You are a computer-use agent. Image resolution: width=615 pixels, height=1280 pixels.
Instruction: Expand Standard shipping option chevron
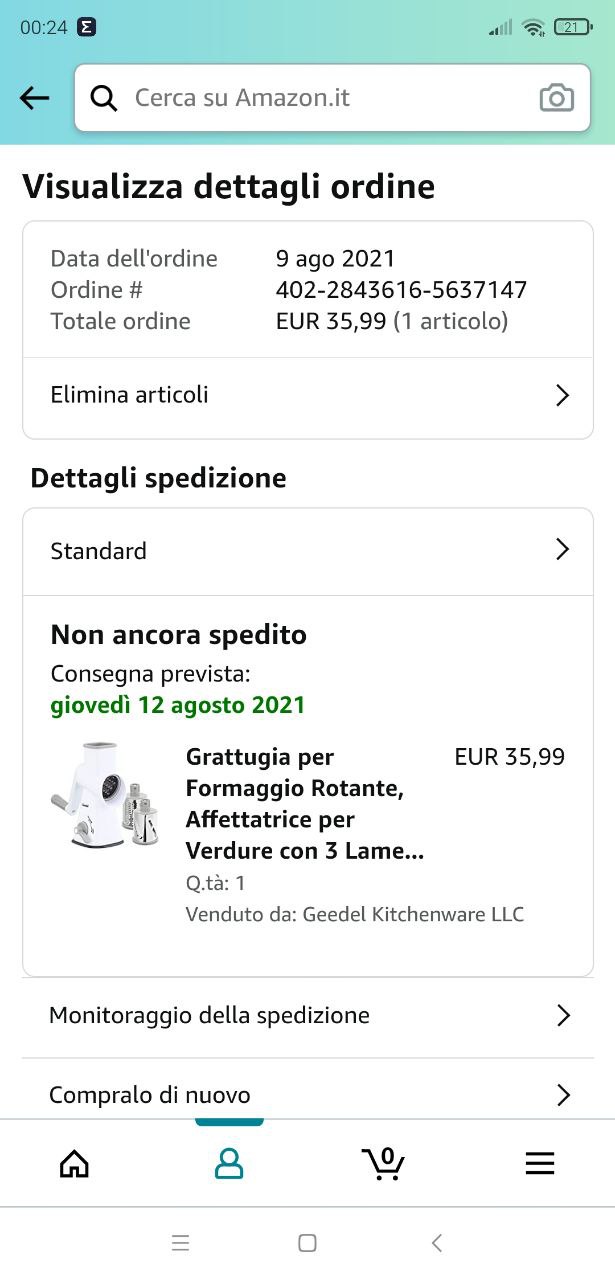click(x=562, y=549)
